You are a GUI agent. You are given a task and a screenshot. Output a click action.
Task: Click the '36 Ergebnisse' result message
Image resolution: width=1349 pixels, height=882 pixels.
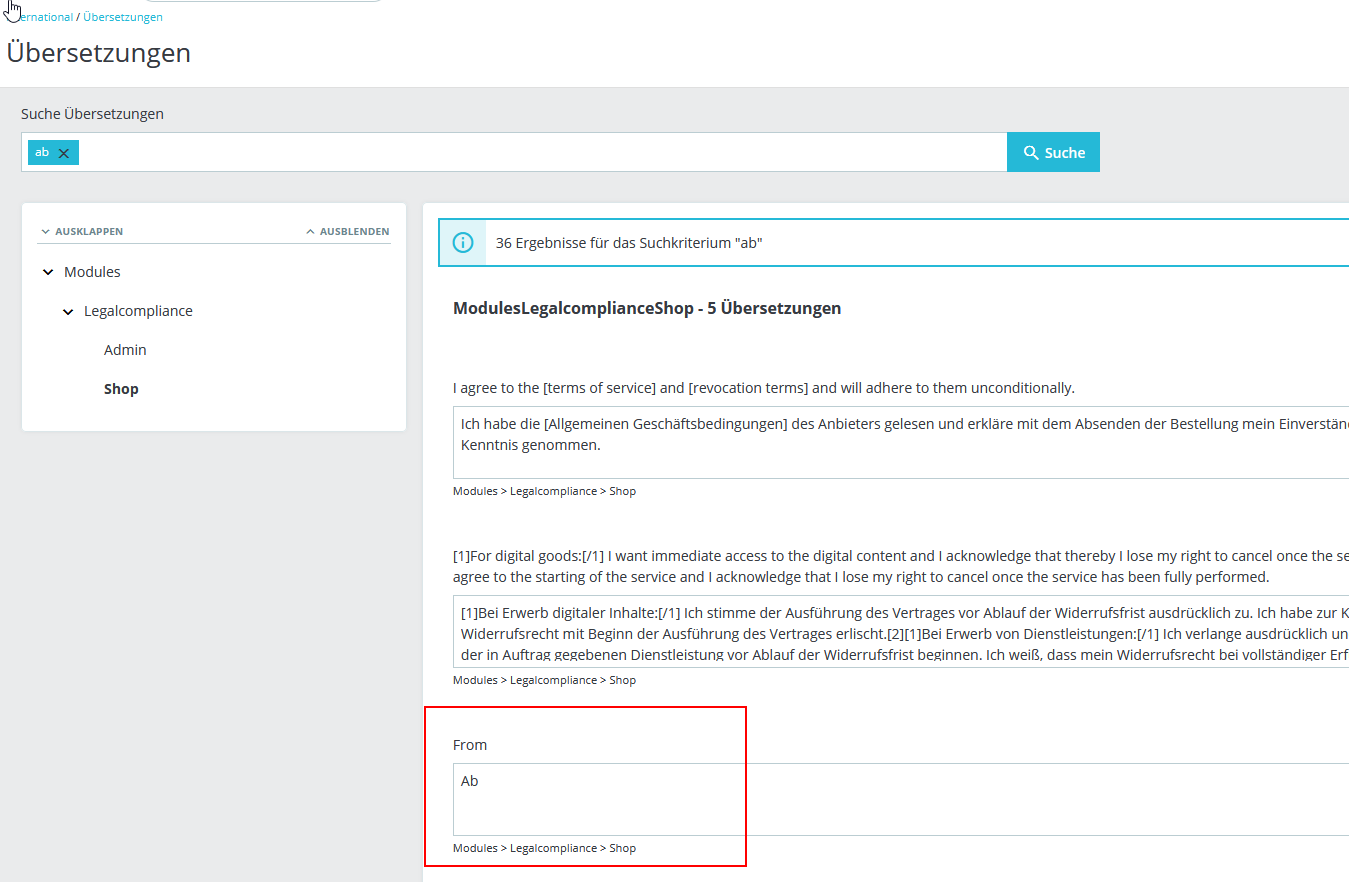(629, 243)
